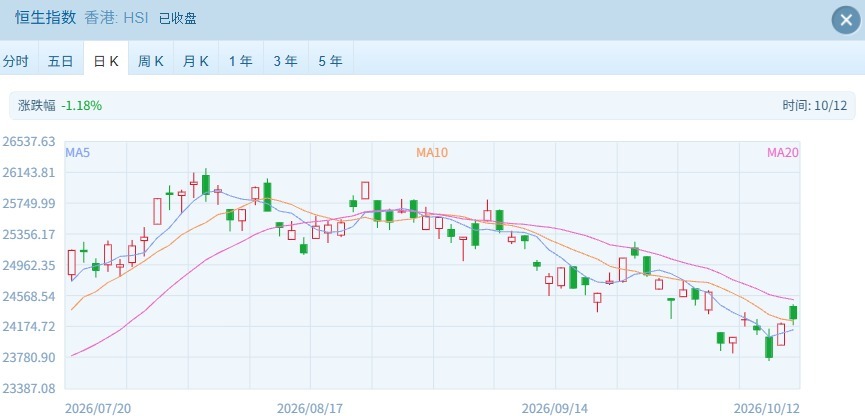
Task: Close the HSI chart panel
Action: [846, 20]
